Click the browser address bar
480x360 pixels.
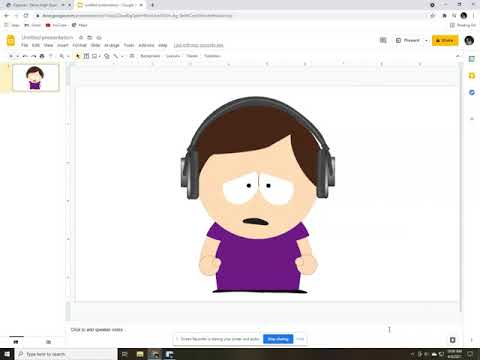click(230, 16)
